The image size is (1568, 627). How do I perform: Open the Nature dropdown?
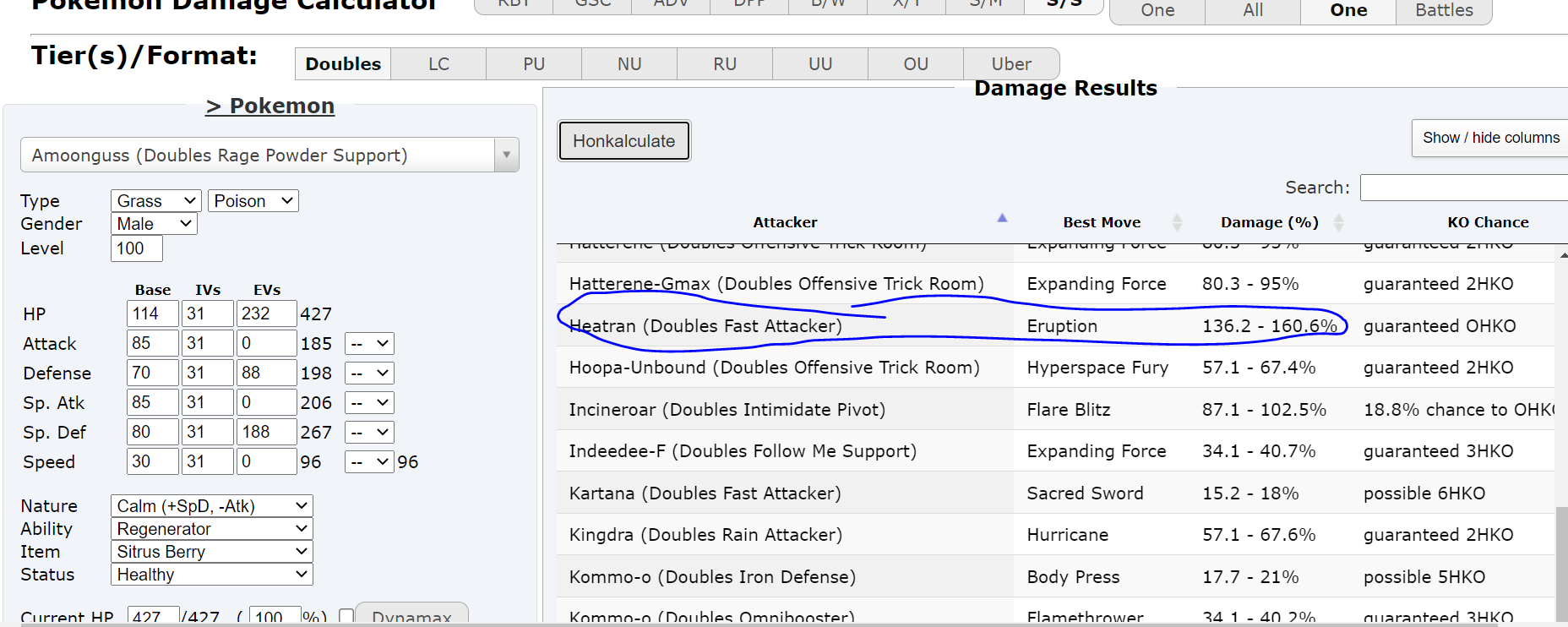211,505
